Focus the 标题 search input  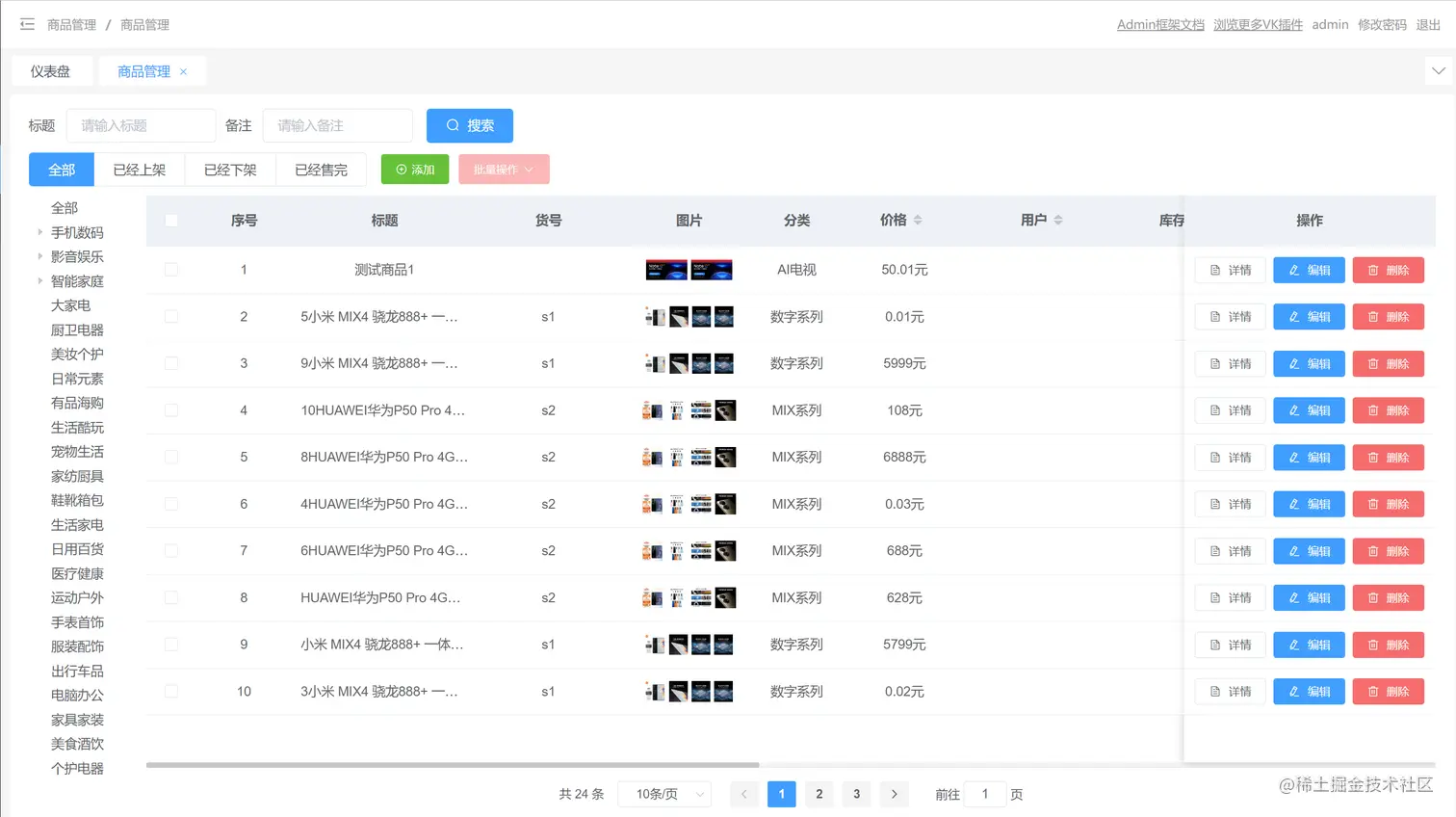click(141, 125)
